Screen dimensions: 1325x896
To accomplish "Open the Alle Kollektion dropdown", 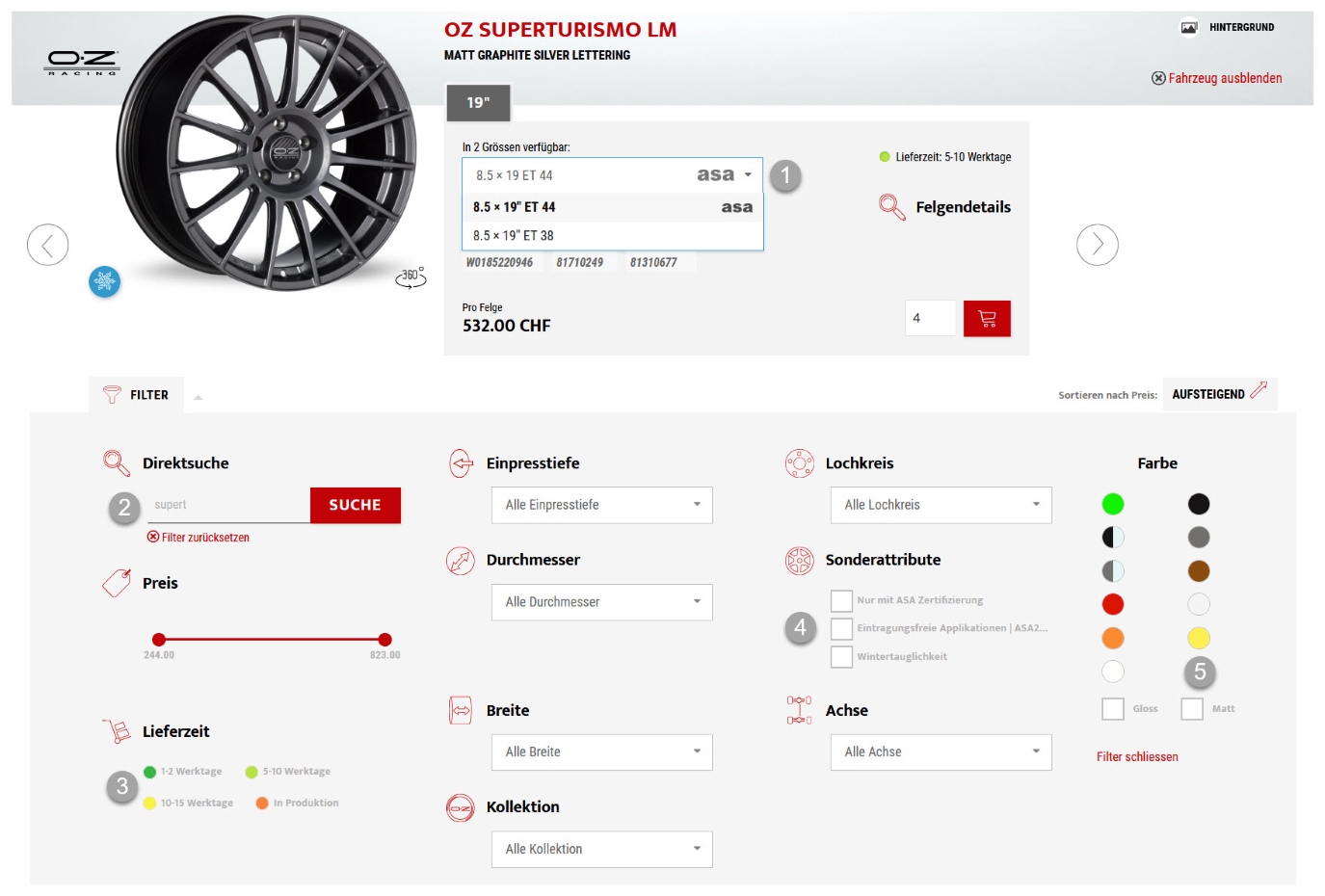I will (x=601, y=849).
